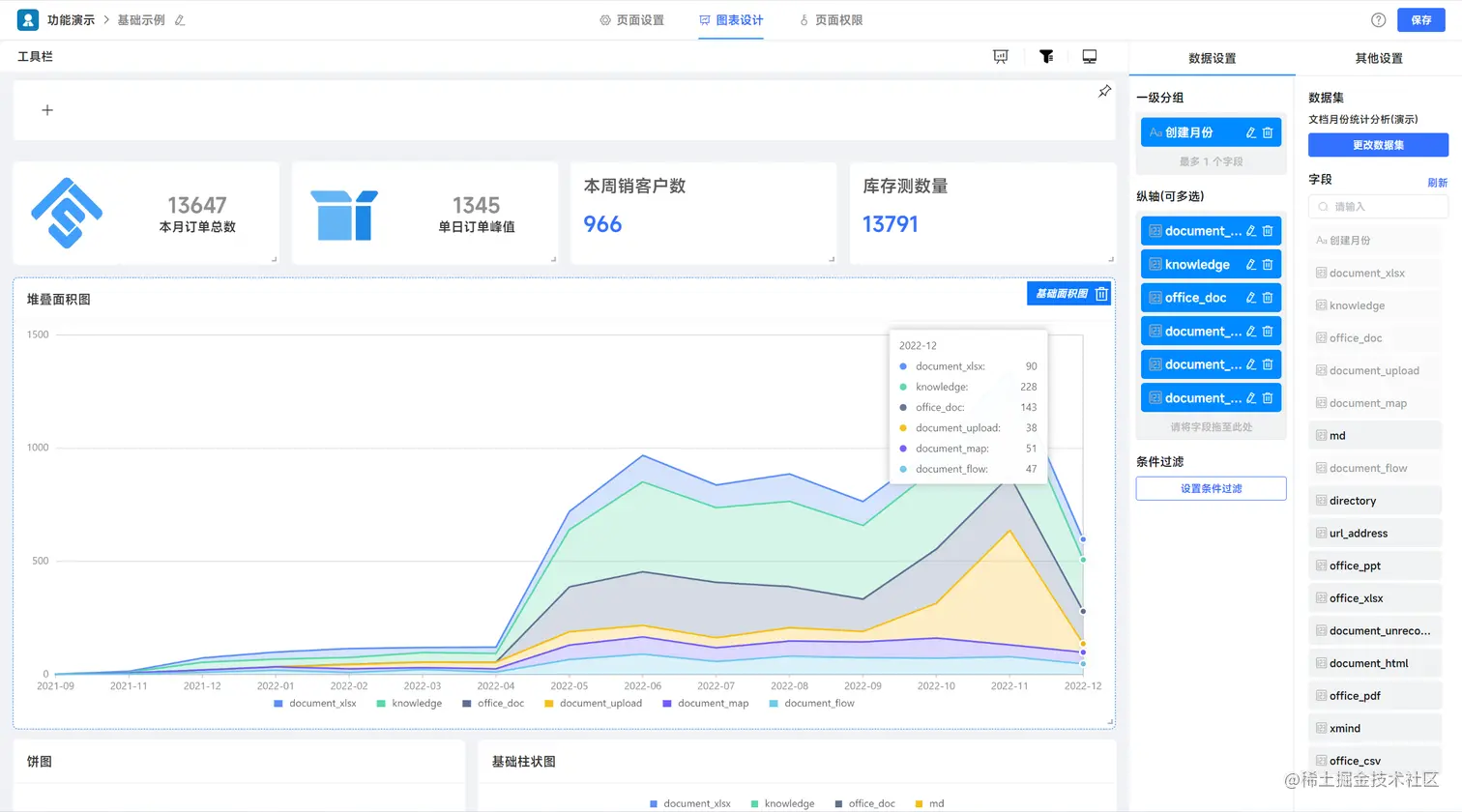Select 创建月份 in the 字段 list
Screen dimensions: 1462x812
tap(1375, 241)
